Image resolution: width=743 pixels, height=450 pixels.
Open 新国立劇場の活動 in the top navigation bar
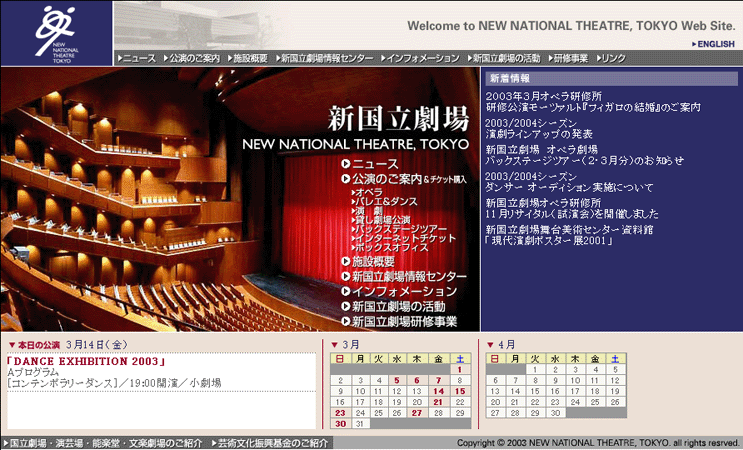pos(504,58)
